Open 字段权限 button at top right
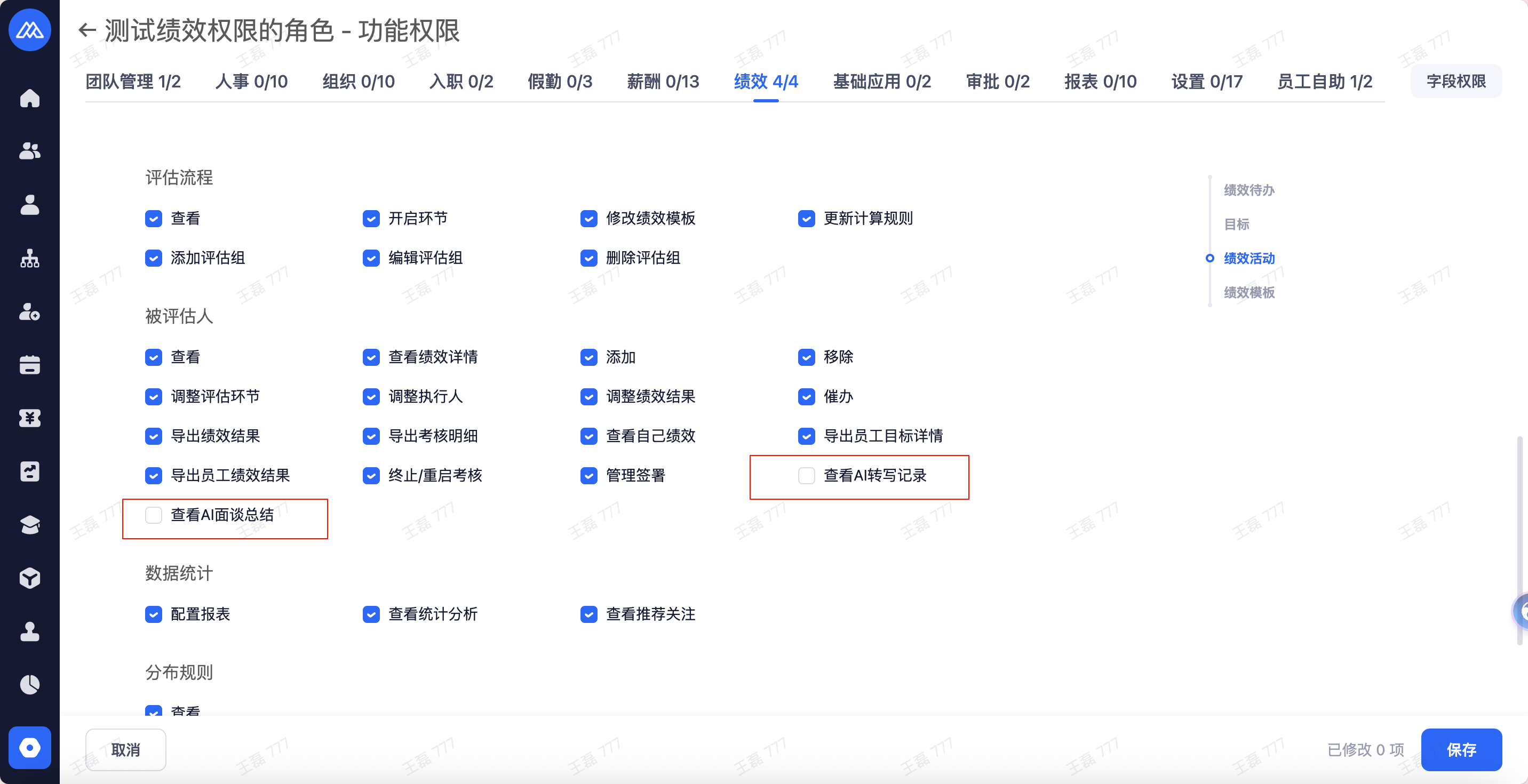The image size is (1528, 784). pos(1455,81)
